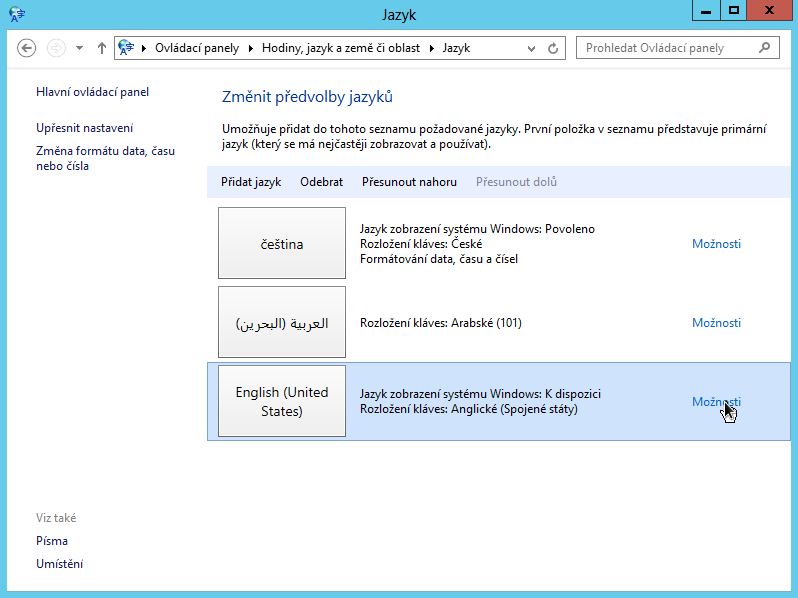Open the recent locations dropdown arrow

[79, 48]
